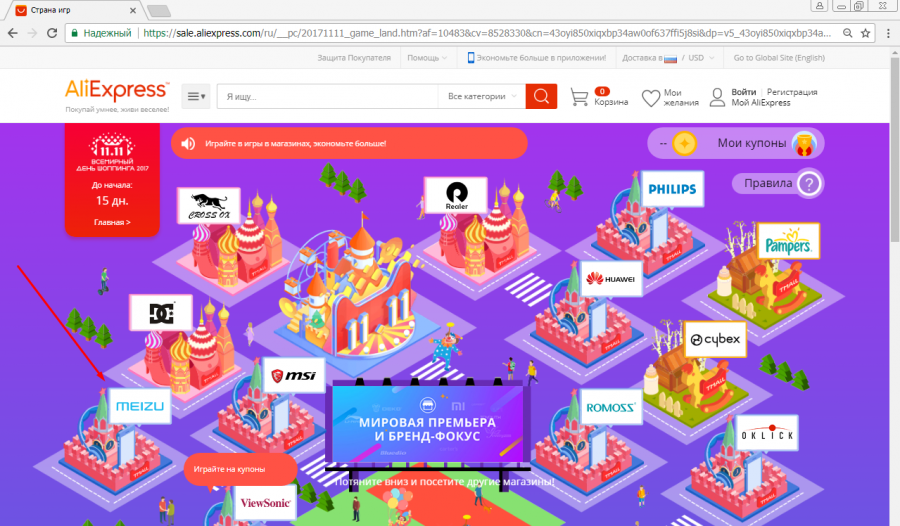The width and height of the screenshot is (900, 526).
Task: Click Экономьте больше в приложении link
Action: (x=541, y=58)
